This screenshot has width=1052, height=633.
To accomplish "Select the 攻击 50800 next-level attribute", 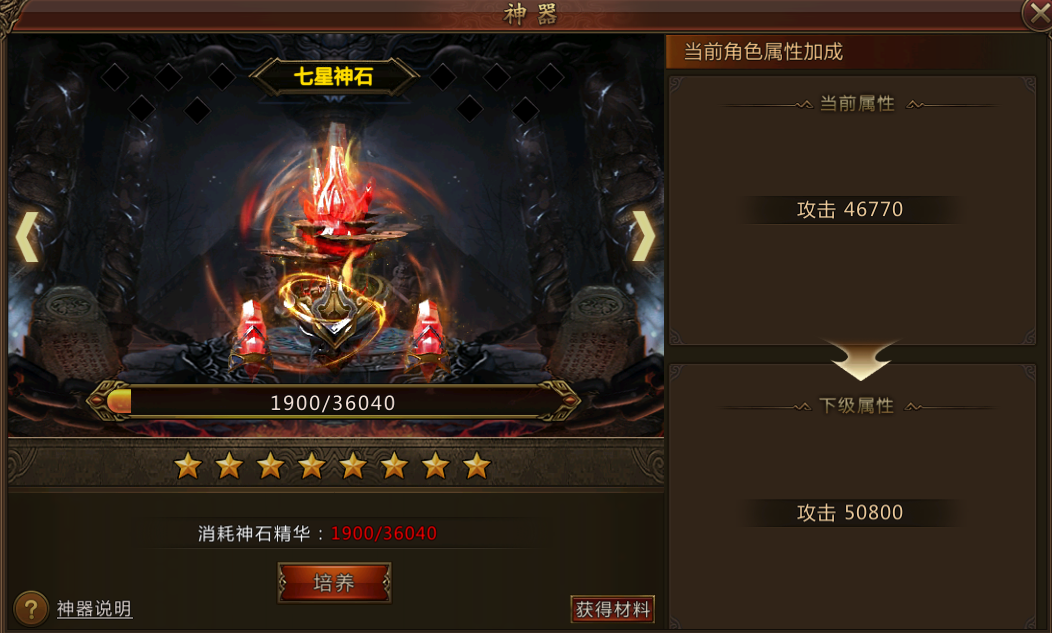I will click(849, 513).
